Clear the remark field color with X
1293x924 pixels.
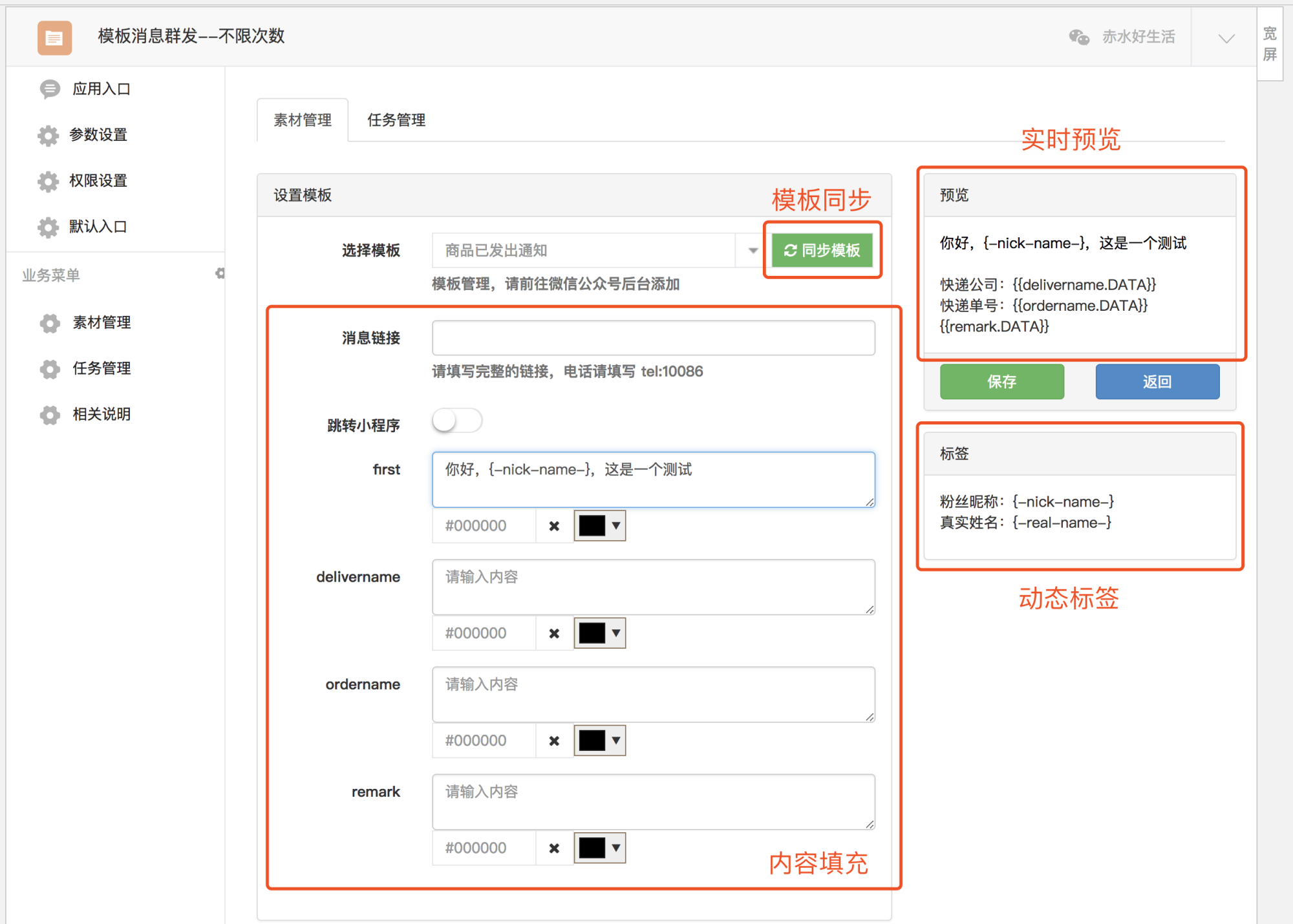[x=554, y=848]
